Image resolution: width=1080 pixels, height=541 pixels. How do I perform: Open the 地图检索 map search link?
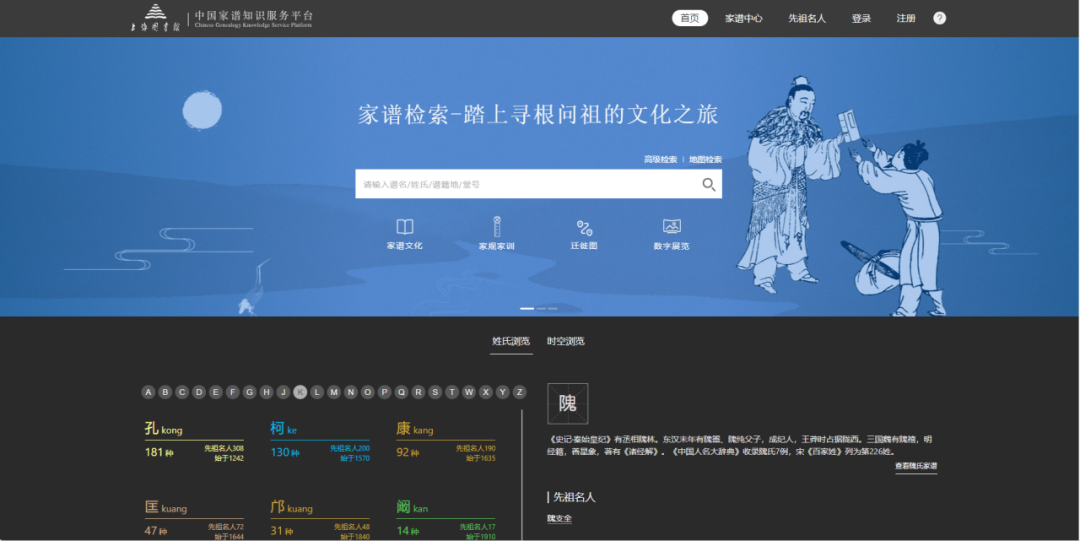point(705,160)
